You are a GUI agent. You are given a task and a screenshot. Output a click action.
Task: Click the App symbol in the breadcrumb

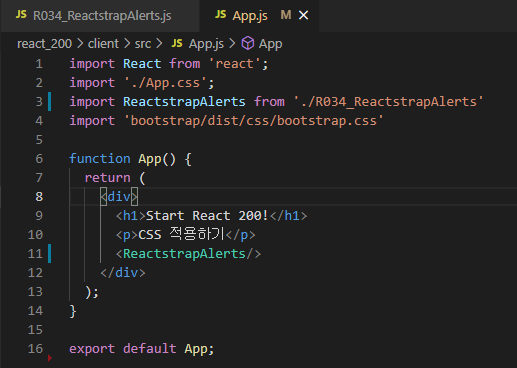[x=270, y=44]
